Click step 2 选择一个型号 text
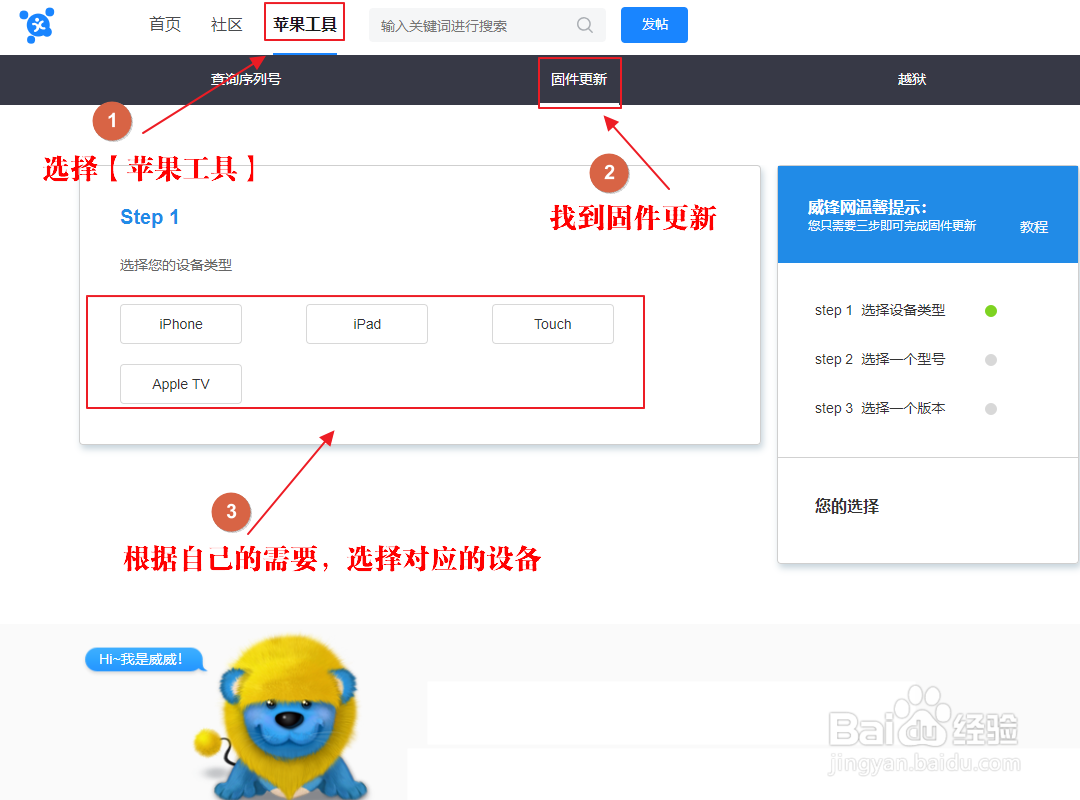Screen dimensions: 1080x800 [x=880, y=359]
